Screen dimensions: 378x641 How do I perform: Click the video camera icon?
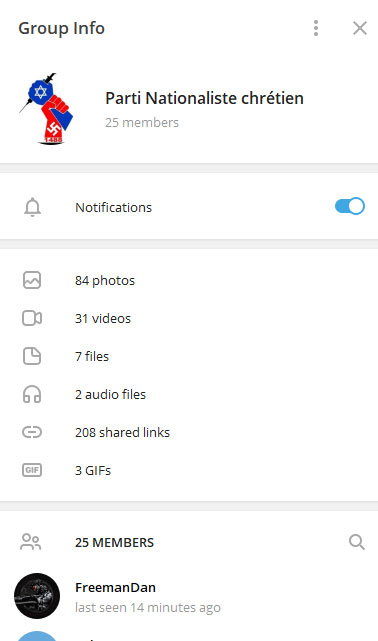click(x=32, y=318)
